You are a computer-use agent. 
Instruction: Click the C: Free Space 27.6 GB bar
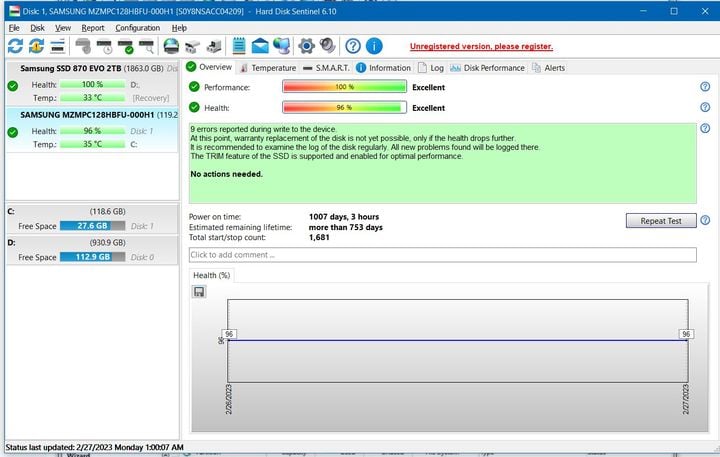point(92,226)
